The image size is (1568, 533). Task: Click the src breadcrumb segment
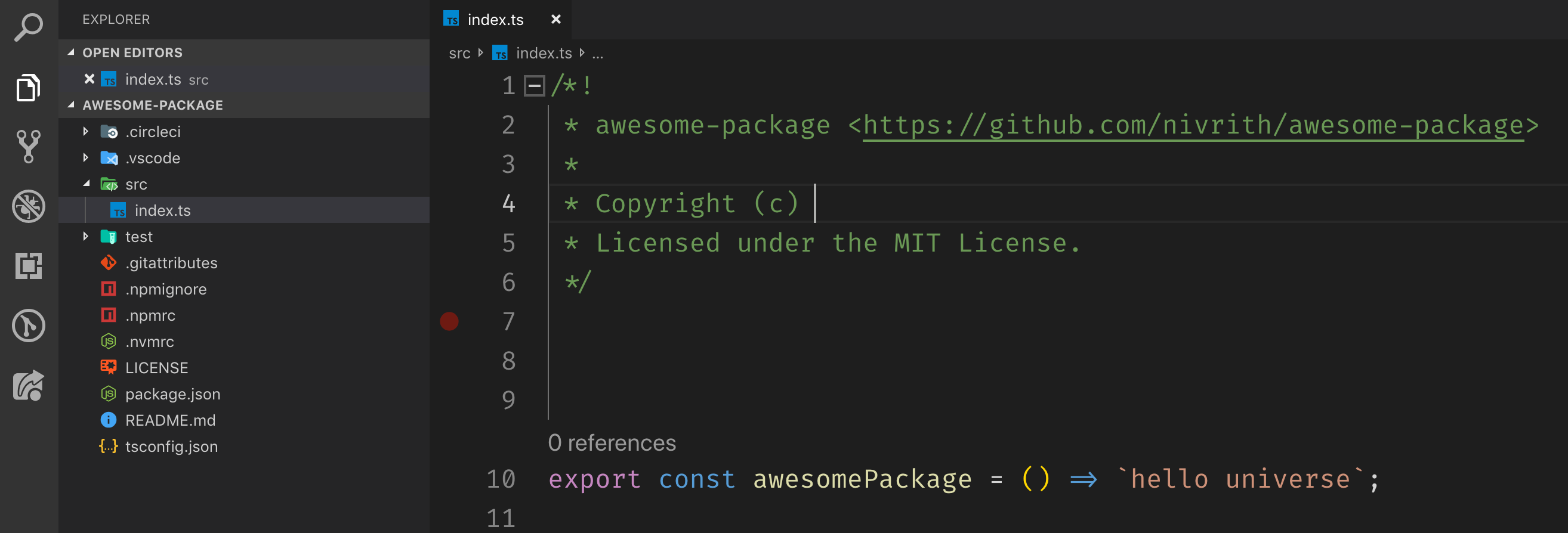pyautogui.click(x=459, y=54)
